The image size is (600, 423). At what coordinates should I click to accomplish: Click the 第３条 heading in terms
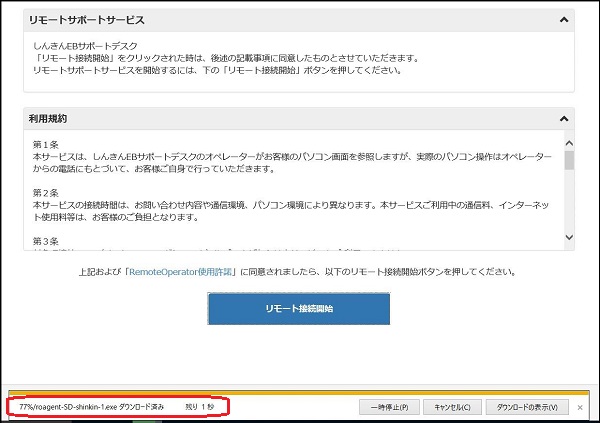click(46, 240)
